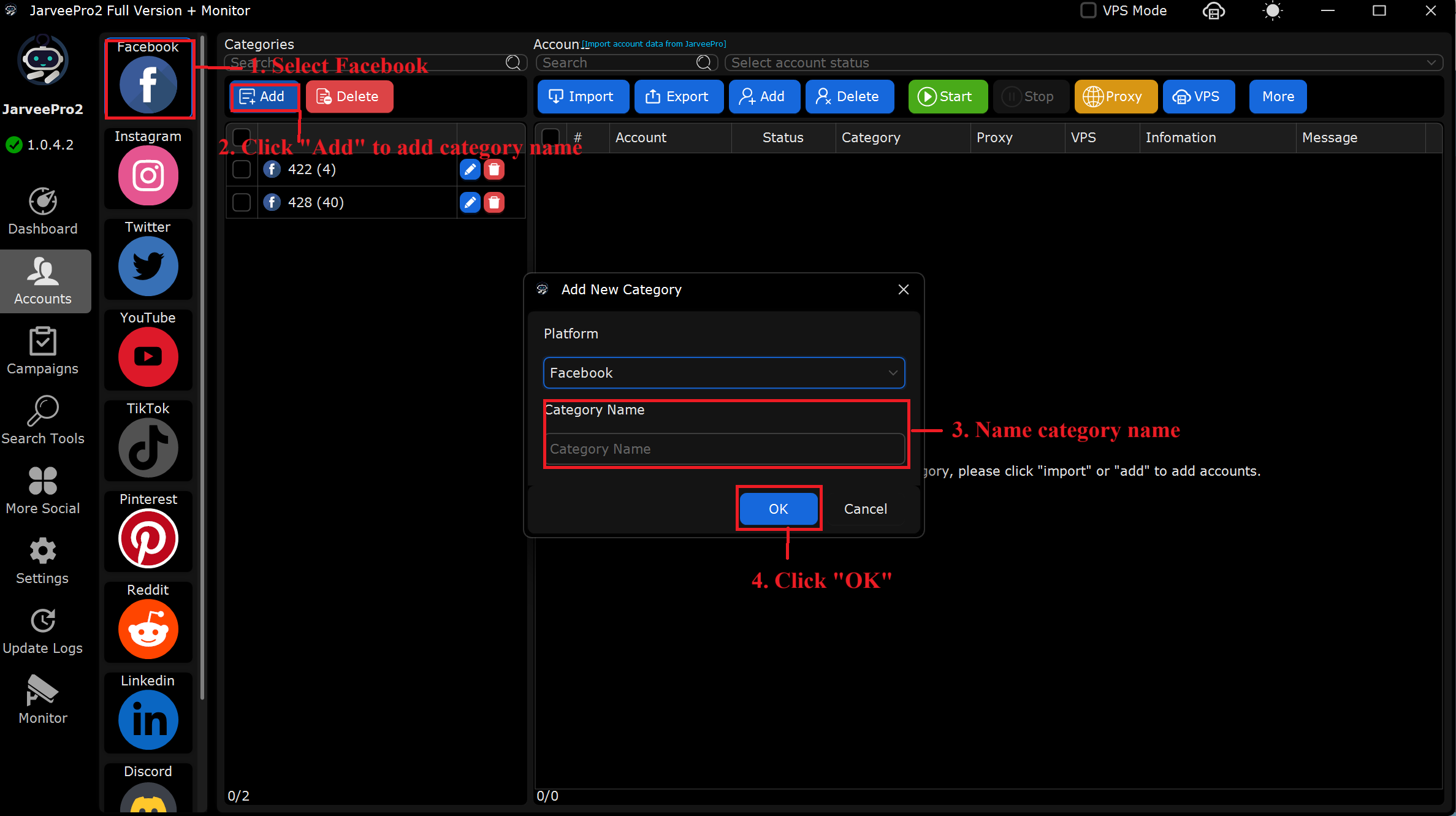Edit category 422 with pencil icon
Viewport: 1456px width, 816px height.
(x=470, y=170)
